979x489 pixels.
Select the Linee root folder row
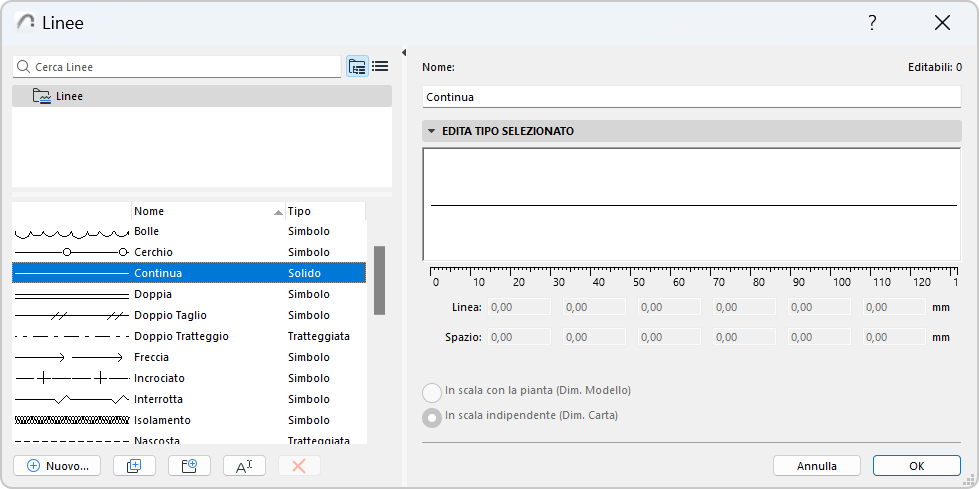202,96
